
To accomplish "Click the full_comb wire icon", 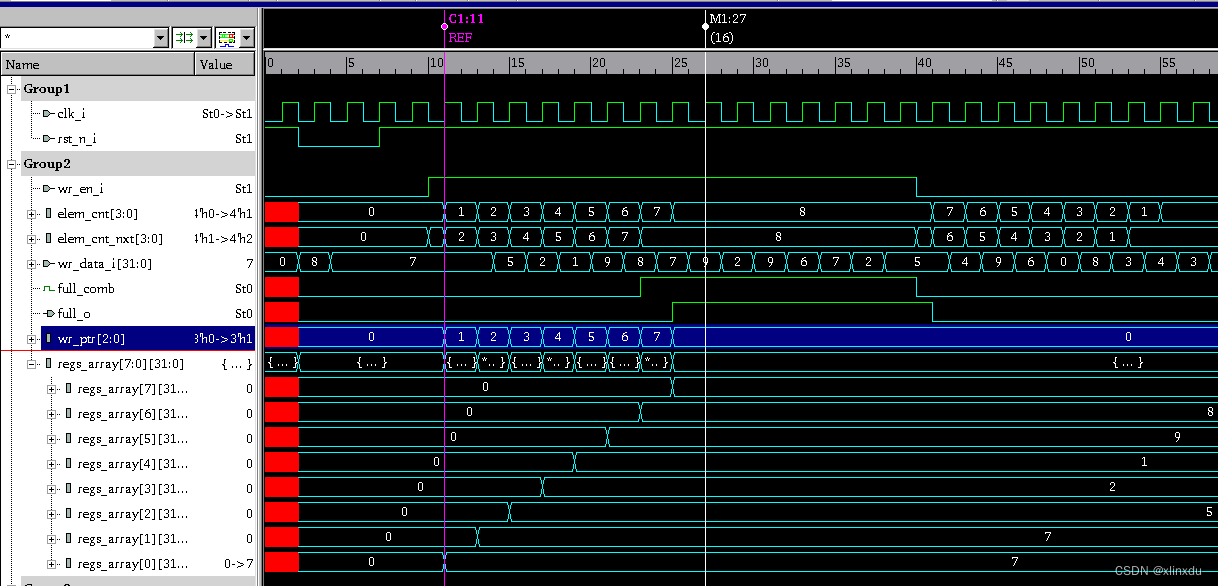I will point(48,289).
